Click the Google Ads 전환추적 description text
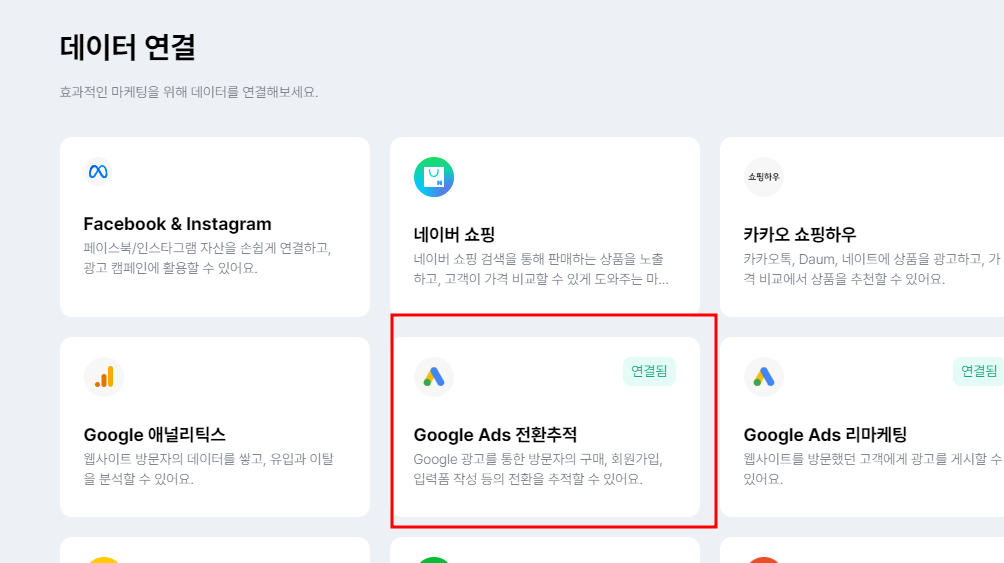Image resolution: width=1004 pixels, height=563 pixels. pyautogui.click(x=538, y=469)
